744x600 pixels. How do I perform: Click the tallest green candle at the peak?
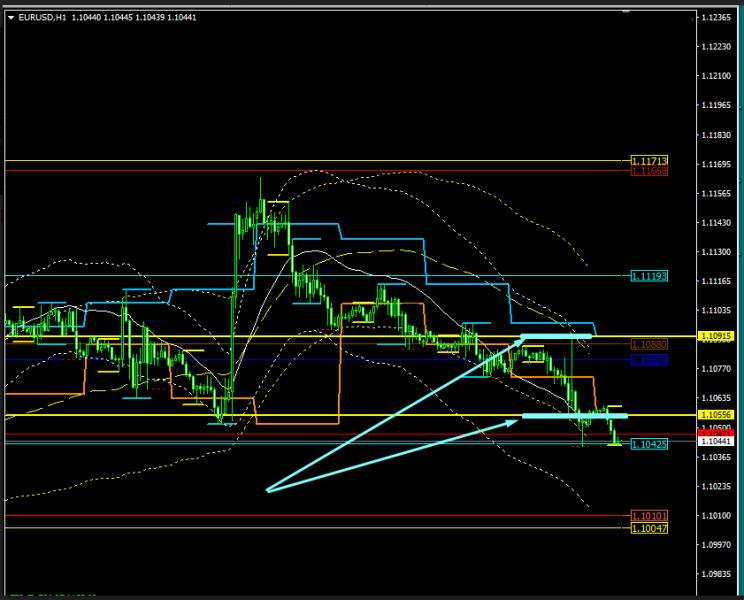point(261,200)
